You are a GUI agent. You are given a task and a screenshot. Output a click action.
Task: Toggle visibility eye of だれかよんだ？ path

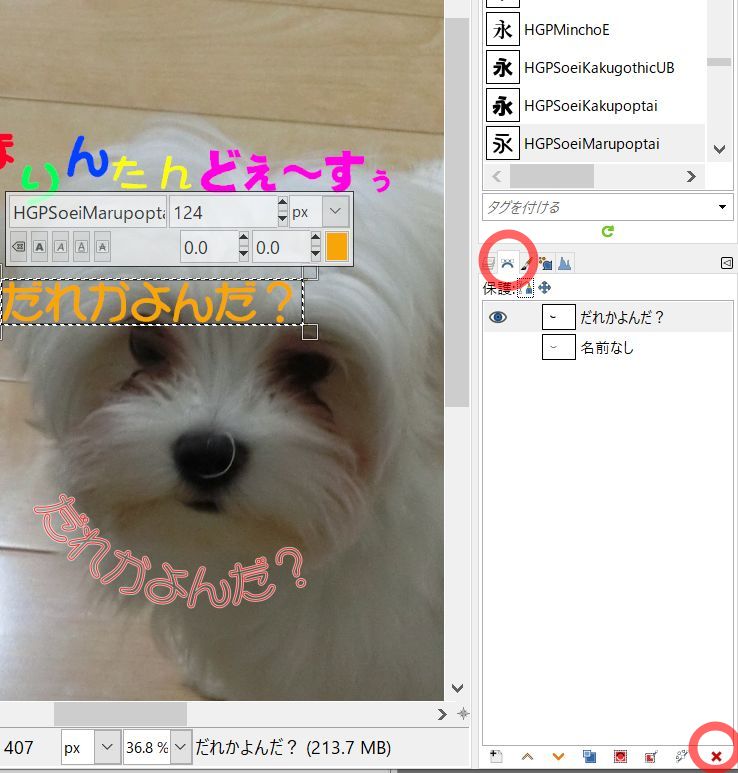[498, 317]
